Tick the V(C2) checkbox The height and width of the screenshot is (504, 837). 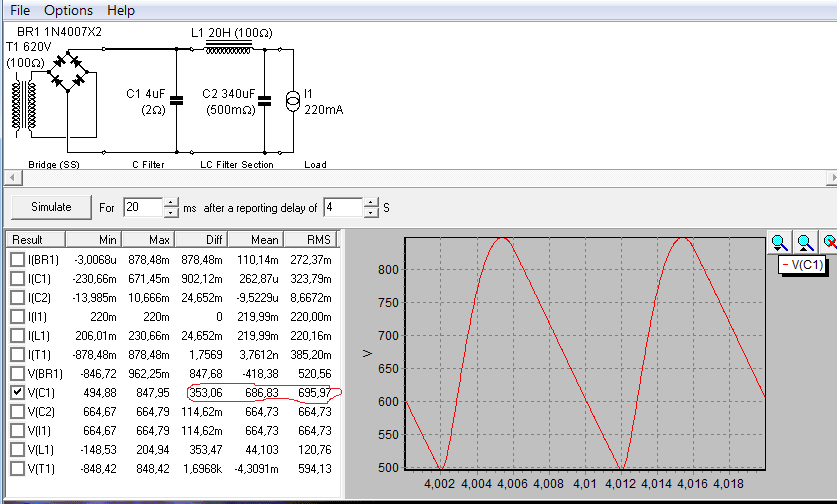[x=17, y=412]
